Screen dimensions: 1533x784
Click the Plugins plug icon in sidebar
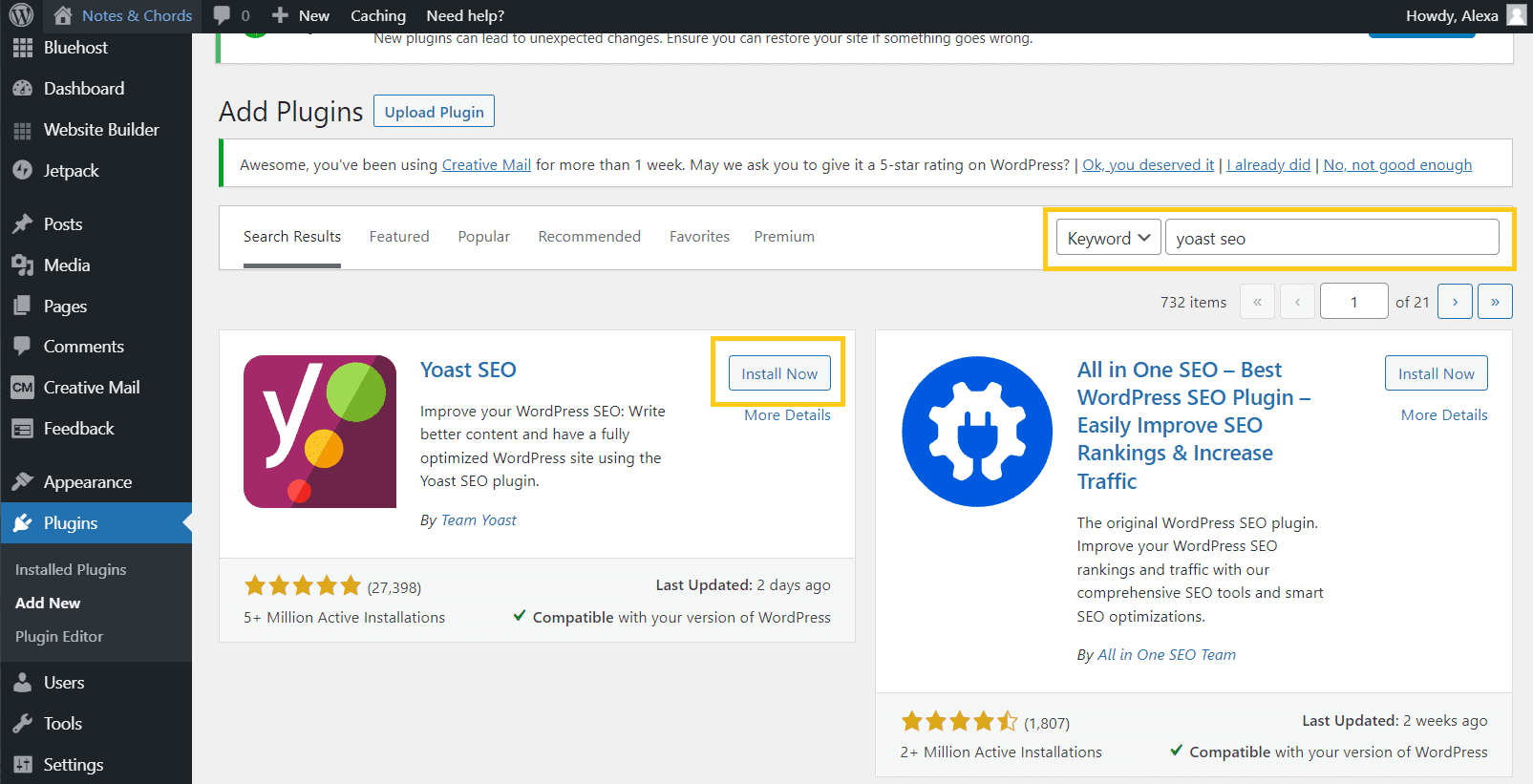[23, 523]
